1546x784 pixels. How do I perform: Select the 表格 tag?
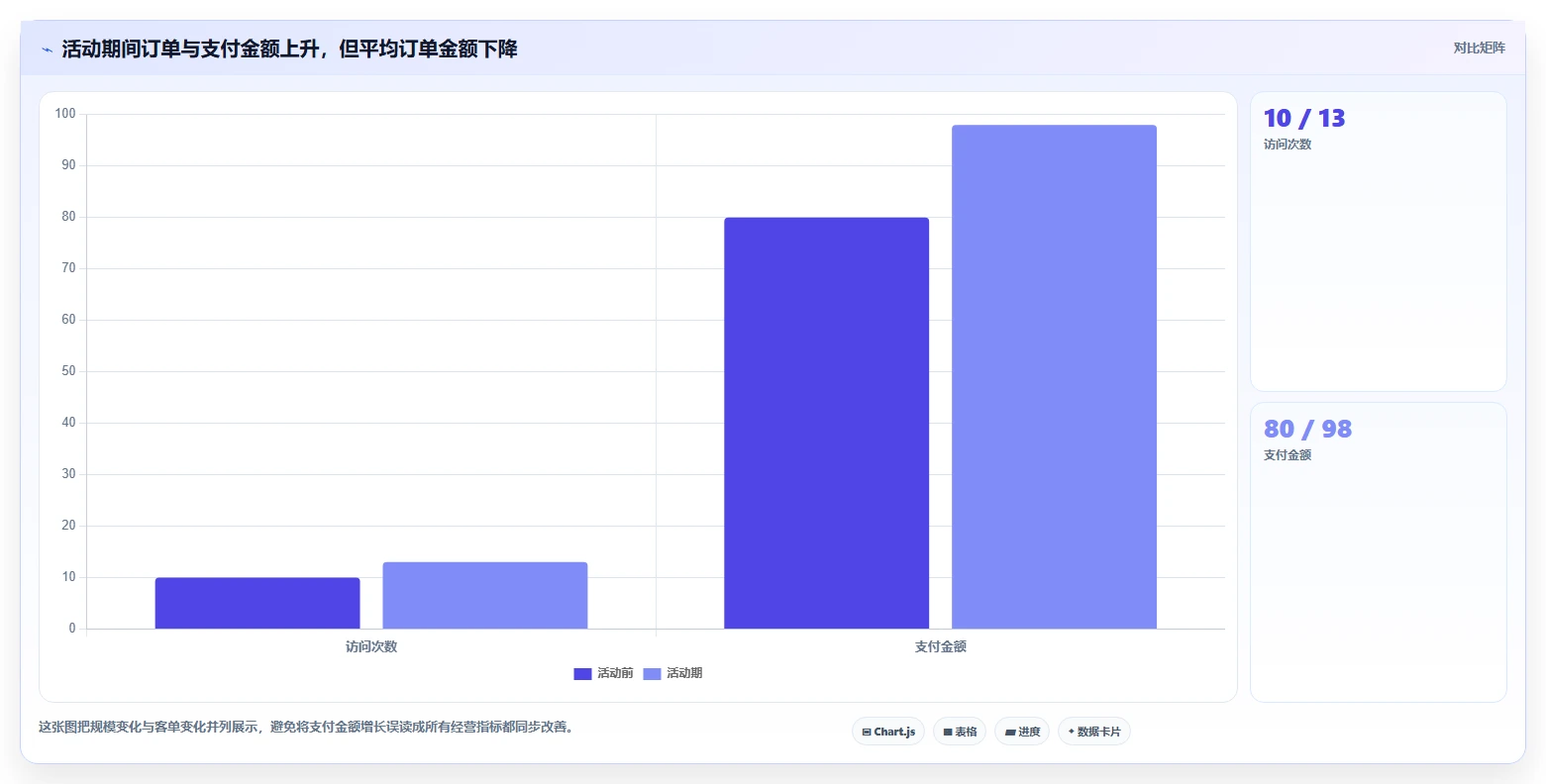tap(960, 732)
